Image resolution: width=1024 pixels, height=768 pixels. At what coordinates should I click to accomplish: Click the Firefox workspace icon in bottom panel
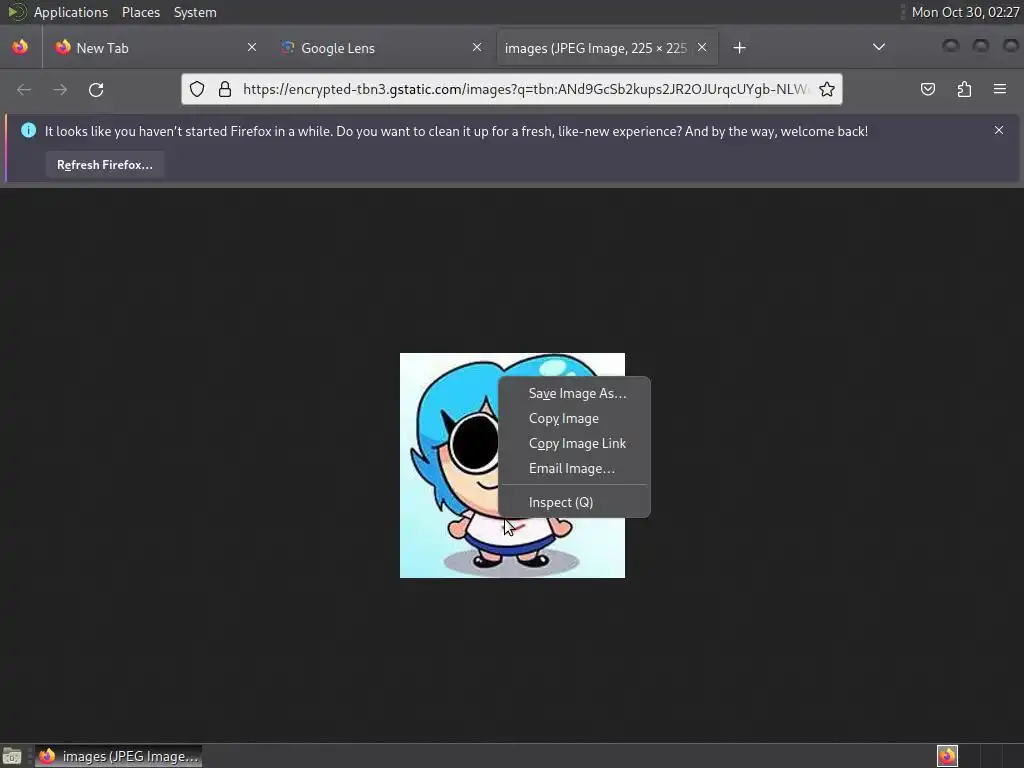[947, 756]
